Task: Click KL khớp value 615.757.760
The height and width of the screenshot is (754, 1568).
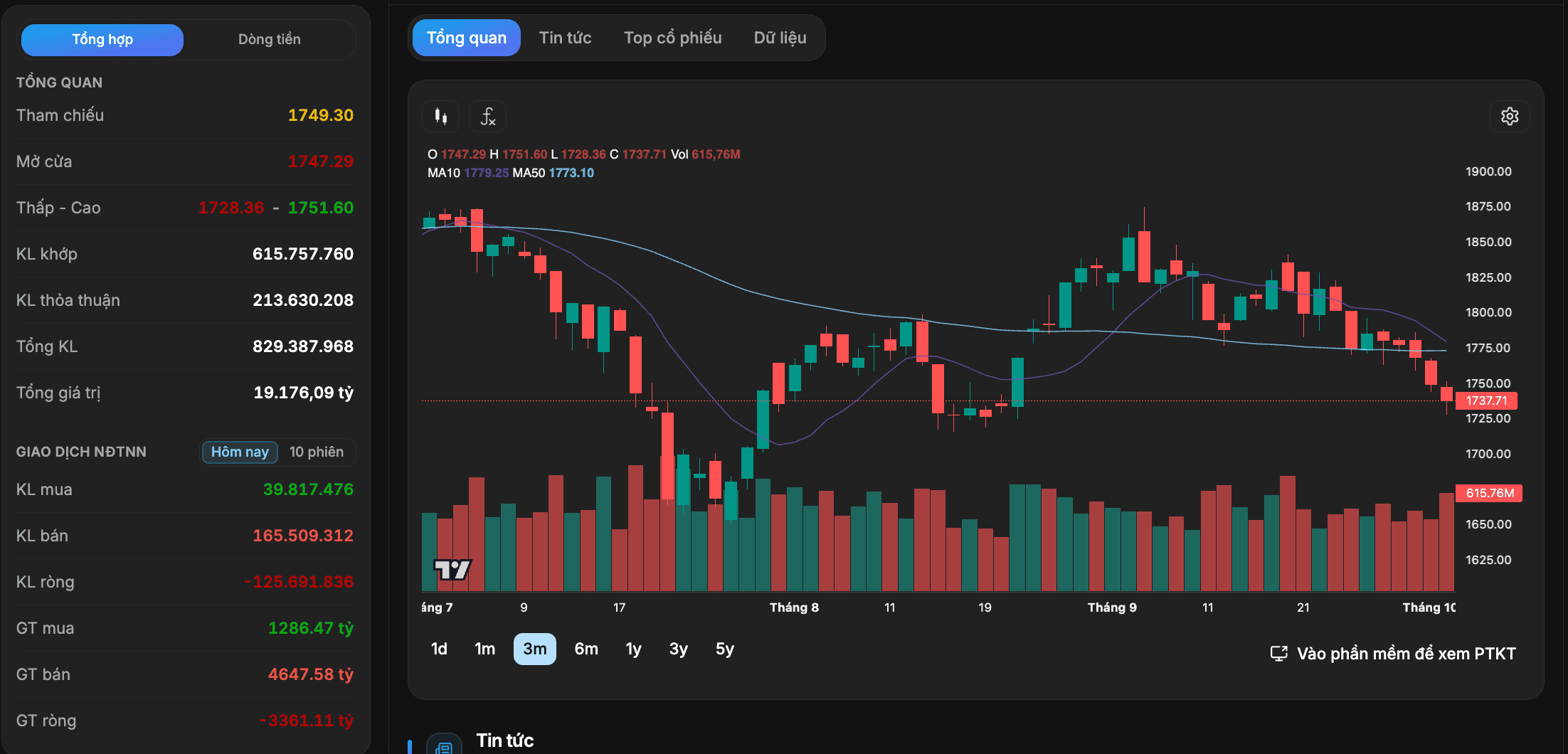Action: click(303, 254)
